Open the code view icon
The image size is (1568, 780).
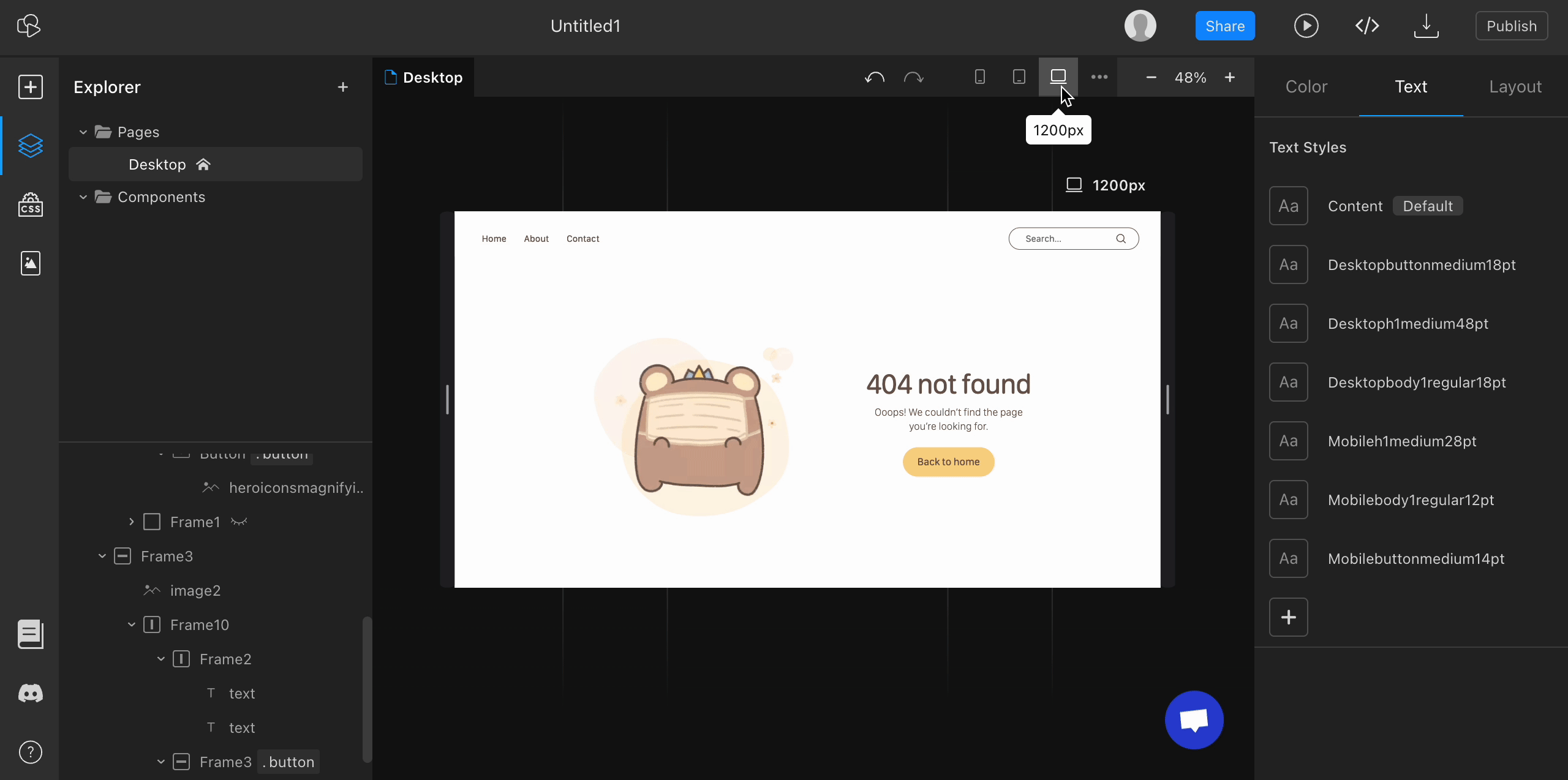1366,26
